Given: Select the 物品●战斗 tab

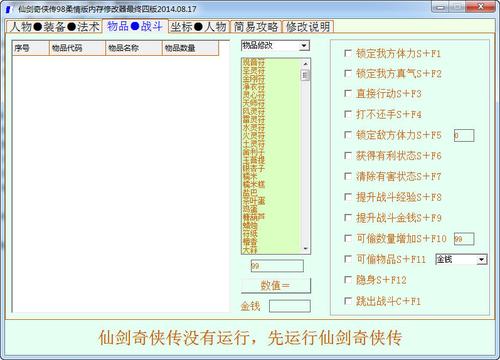Looking at the screenshot, I should [135, 26].
